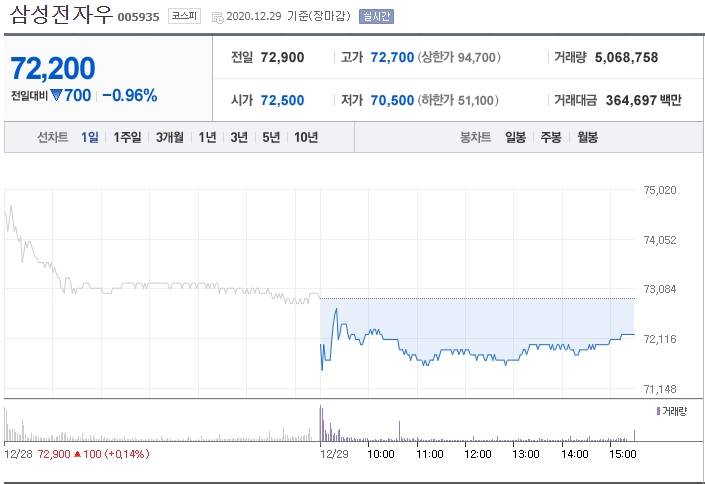
Task: Click the 71,148 y-axis label
Action: [660, 389]
